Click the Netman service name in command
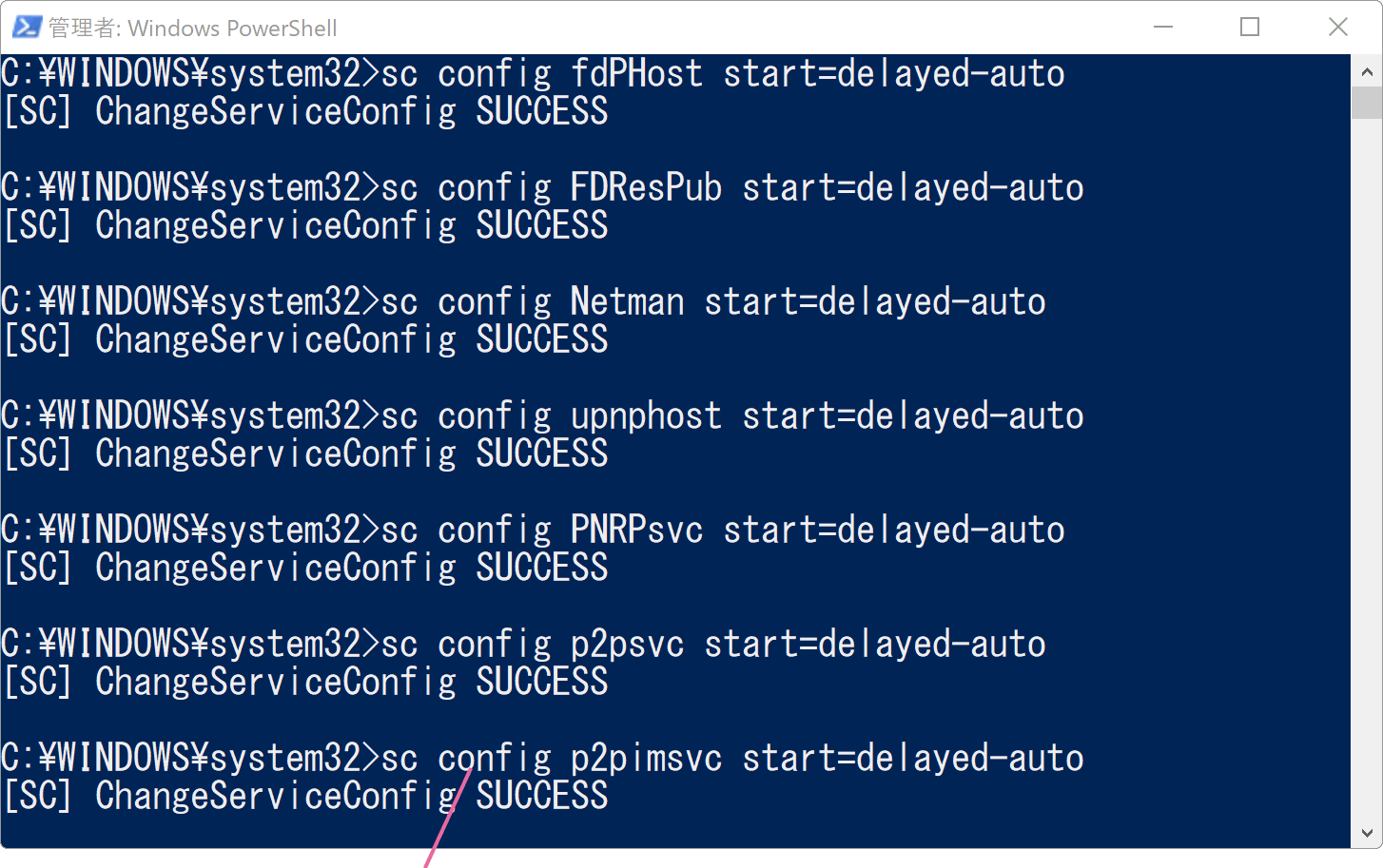Image resolution: width=1383 pixels, height=868 pixels. click(627, 302)
